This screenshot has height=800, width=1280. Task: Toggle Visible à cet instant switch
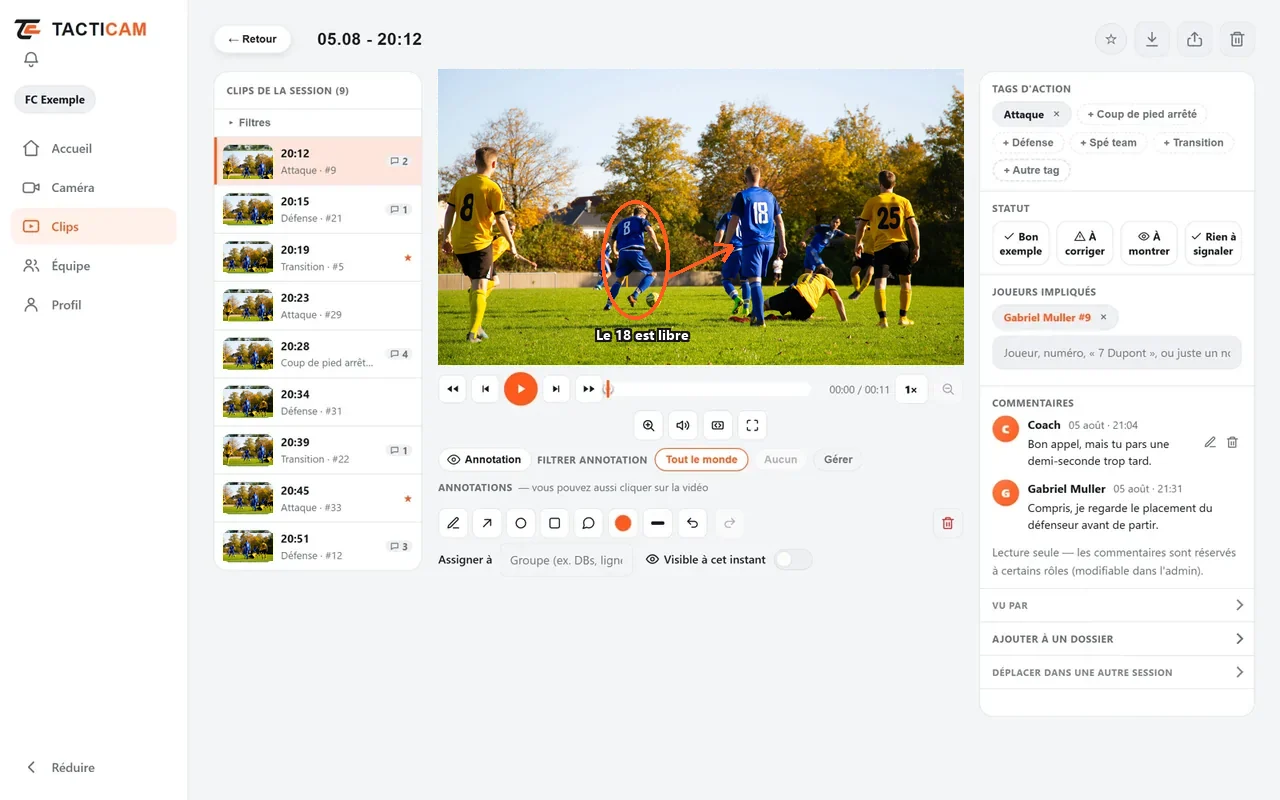793,560
